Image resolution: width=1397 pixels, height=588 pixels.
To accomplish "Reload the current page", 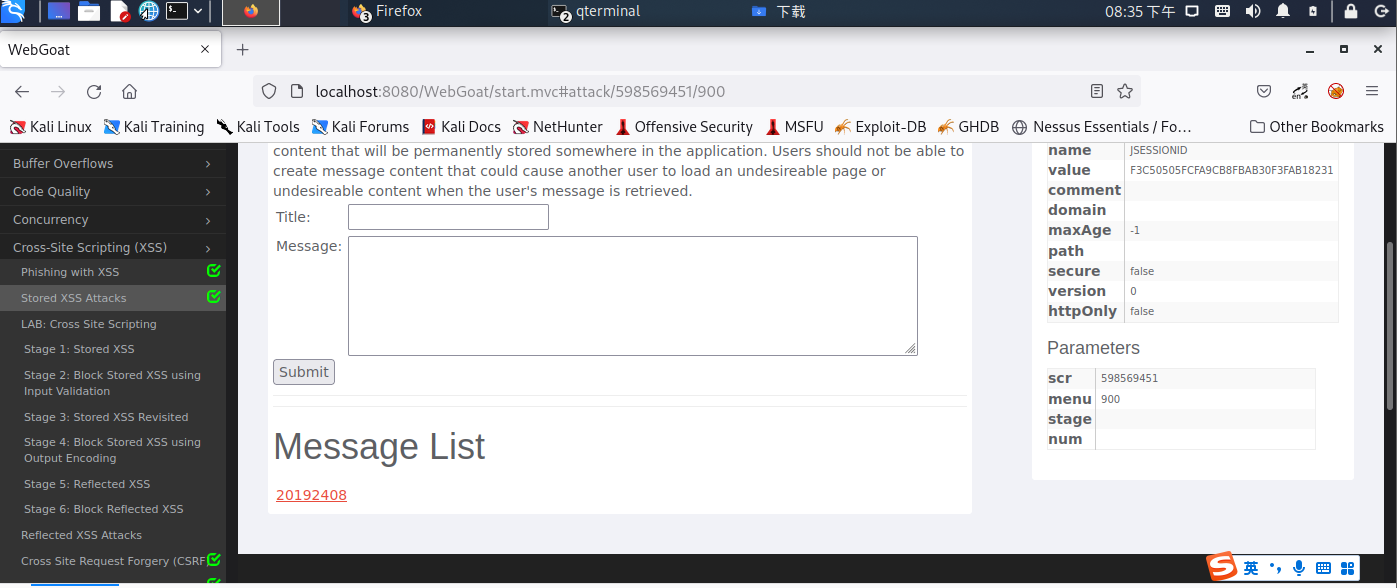I will click(x=94, y=91).
